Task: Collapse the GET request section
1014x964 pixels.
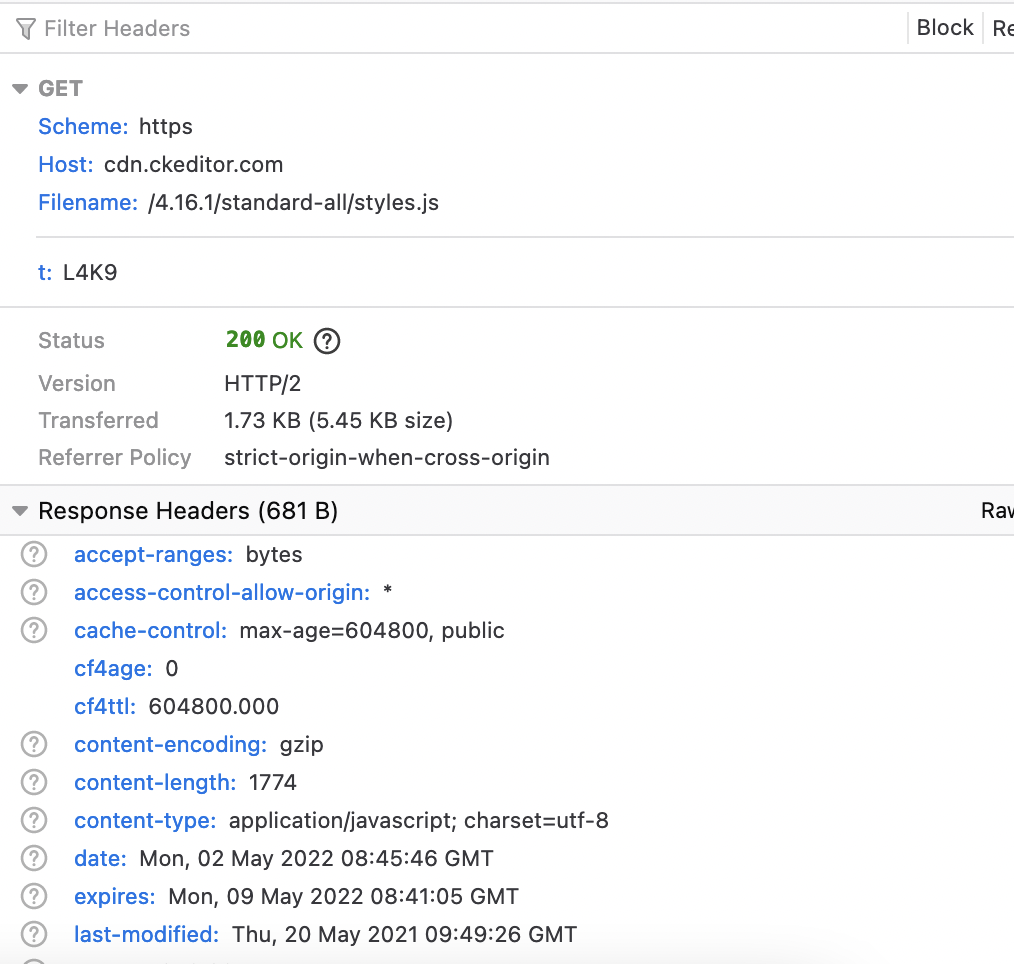Action: point(19,88)
